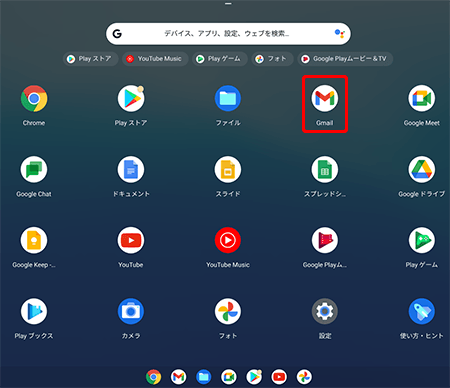This screenshot has width=450, height=388.
Task: Open the Play ゲーム app in the grid
Action: 422,240
